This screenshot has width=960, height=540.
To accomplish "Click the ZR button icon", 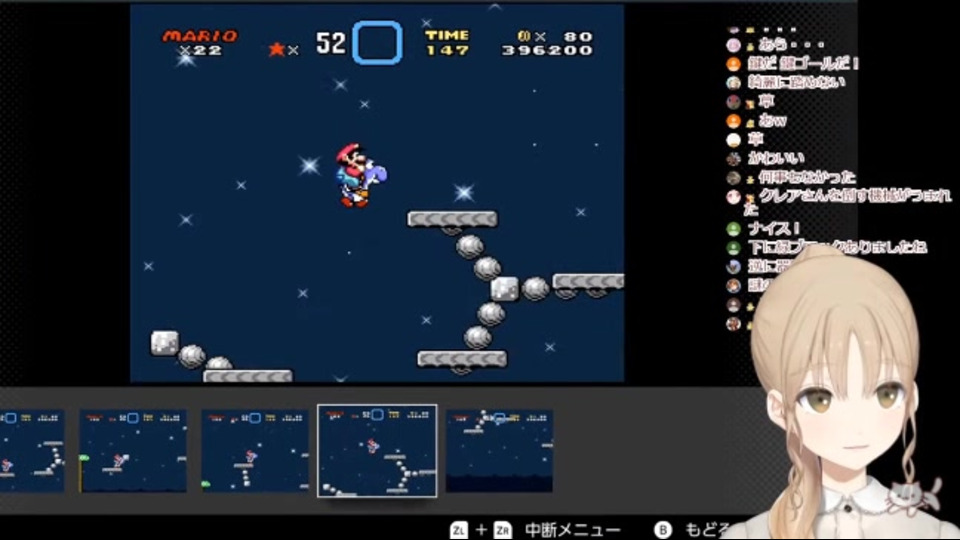I will point(503,530).
